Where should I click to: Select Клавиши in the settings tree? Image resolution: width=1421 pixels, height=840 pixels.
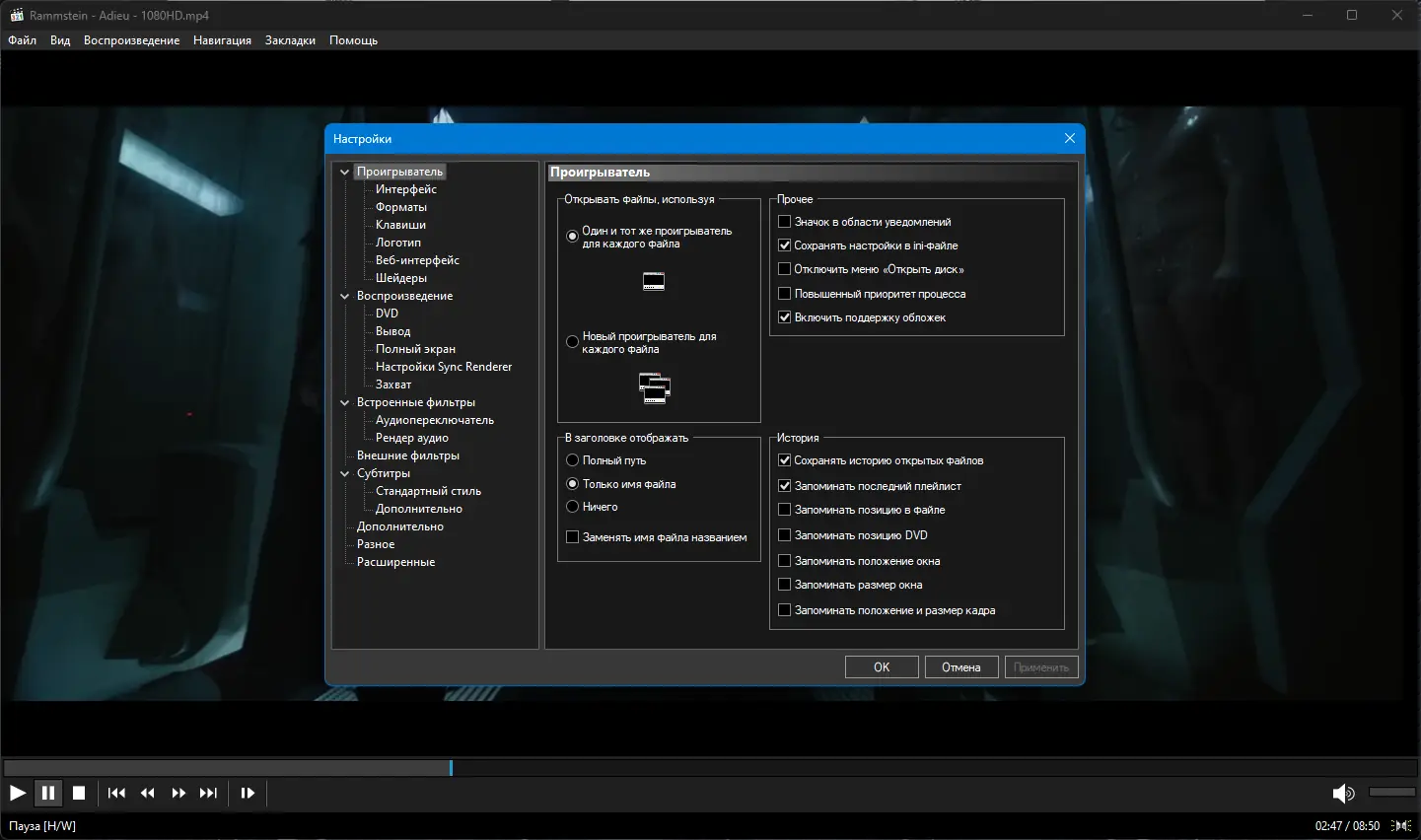(x=400, y=225)
